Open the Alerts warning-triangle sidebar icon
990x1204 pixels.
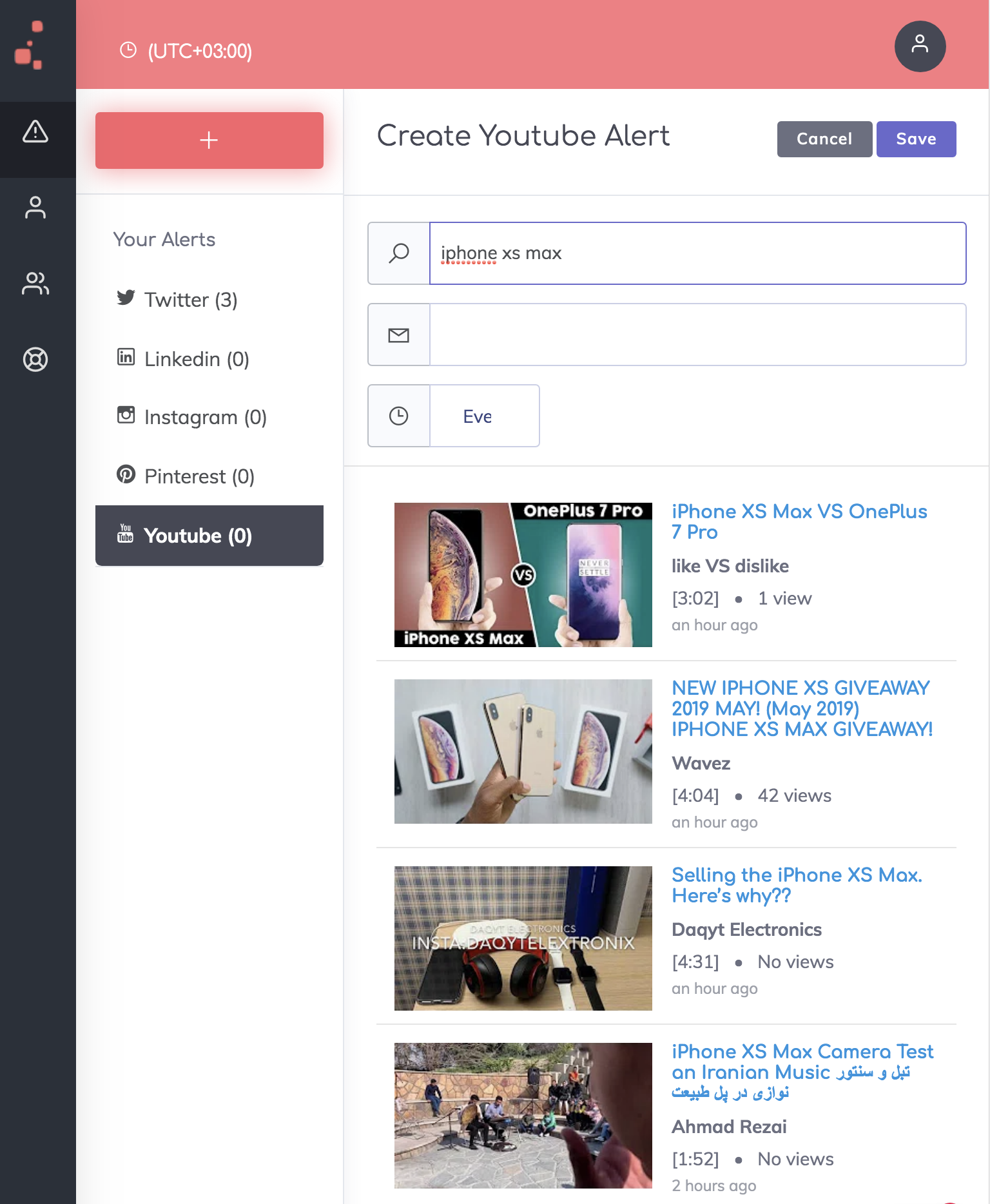click(35, 131)
